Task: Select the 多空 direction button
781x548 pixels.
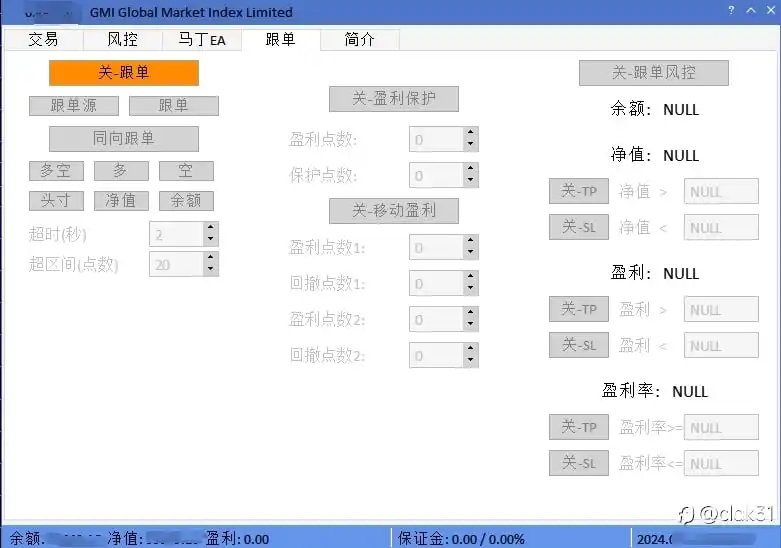Action: 56,171
